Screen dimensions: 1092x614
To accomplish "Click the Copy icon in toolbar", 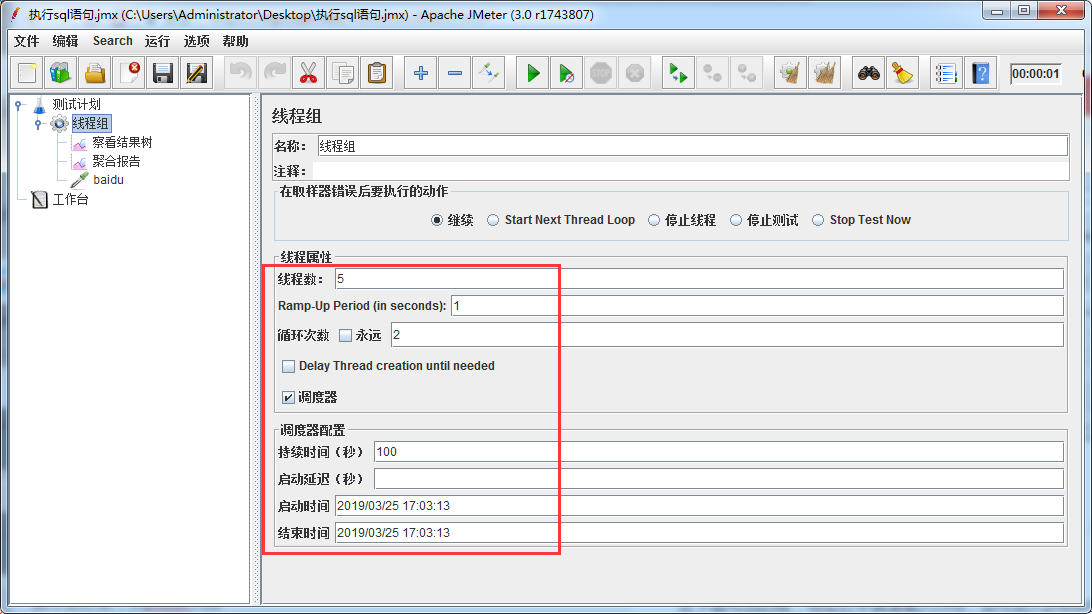I will coord(343,73).
